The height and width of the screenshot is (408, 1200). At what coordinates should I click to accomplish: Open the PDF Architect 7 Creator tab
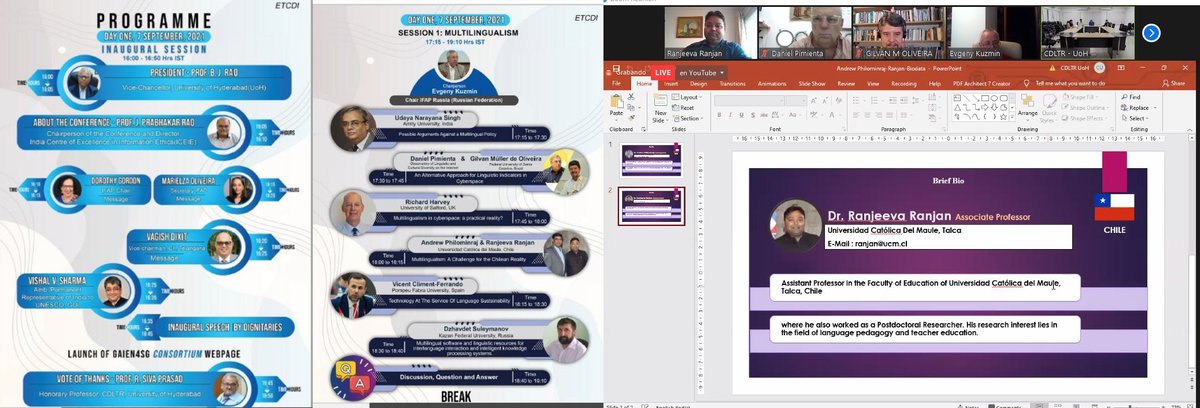click(x=981, y=84)
